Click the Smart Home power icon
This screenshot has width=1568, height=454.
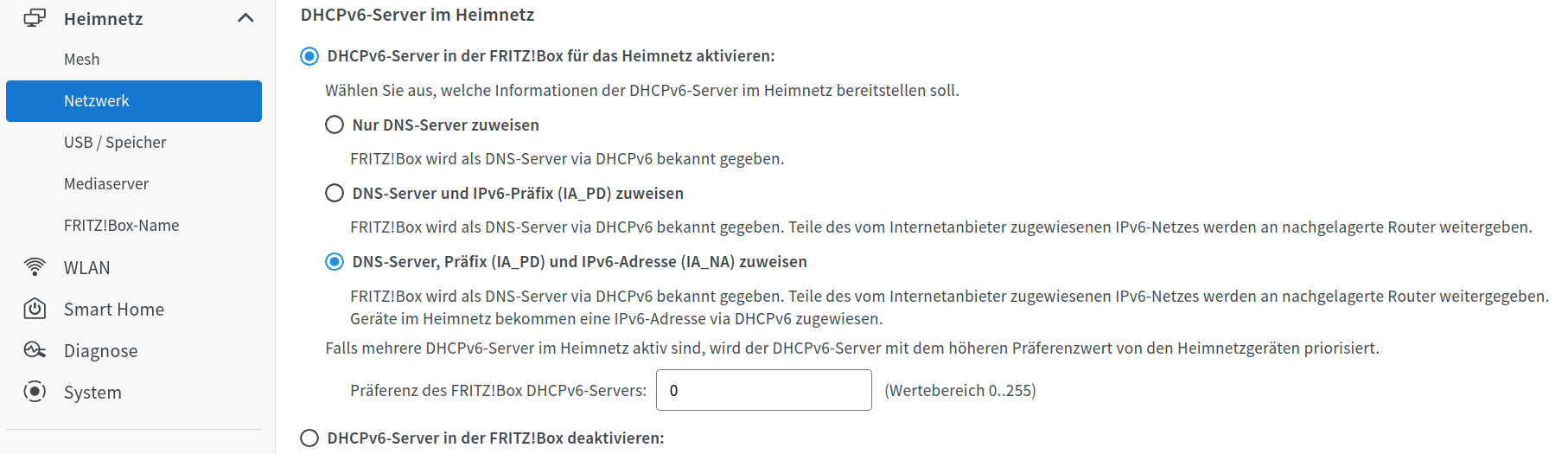click(35, 309)
